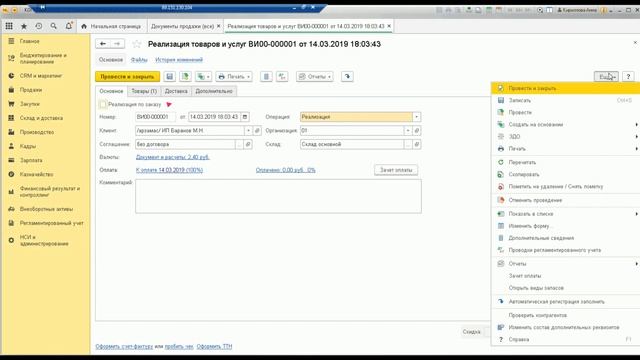The width and height of the screenshot is (640, 360).
Task: Select Скопировать menu item
Action: (566, 174)
